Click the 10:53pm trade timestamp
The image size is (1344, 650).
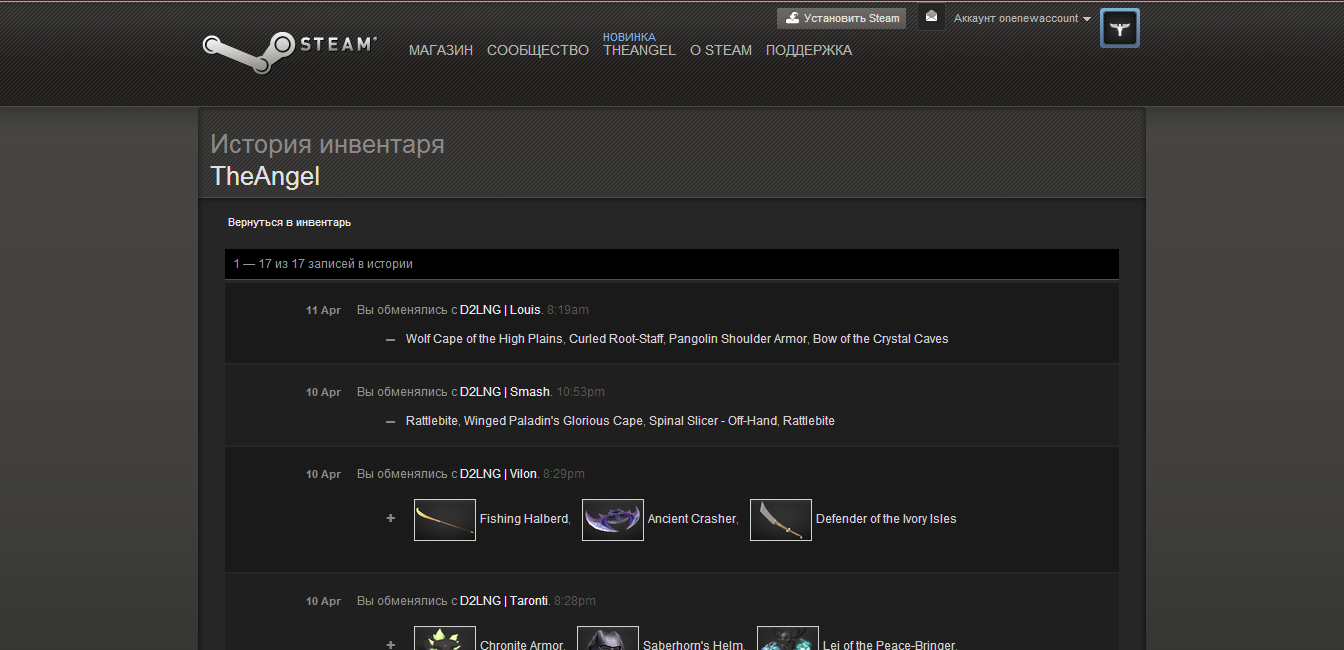coord(580,392)
